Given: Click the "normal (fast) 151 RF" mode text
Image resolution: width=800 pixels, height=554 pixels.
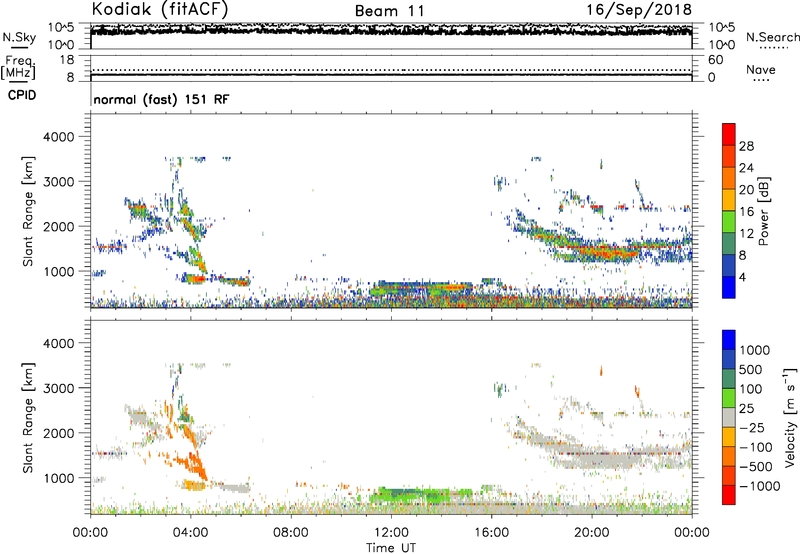Looking at the screenshot, I should (161, 99).
